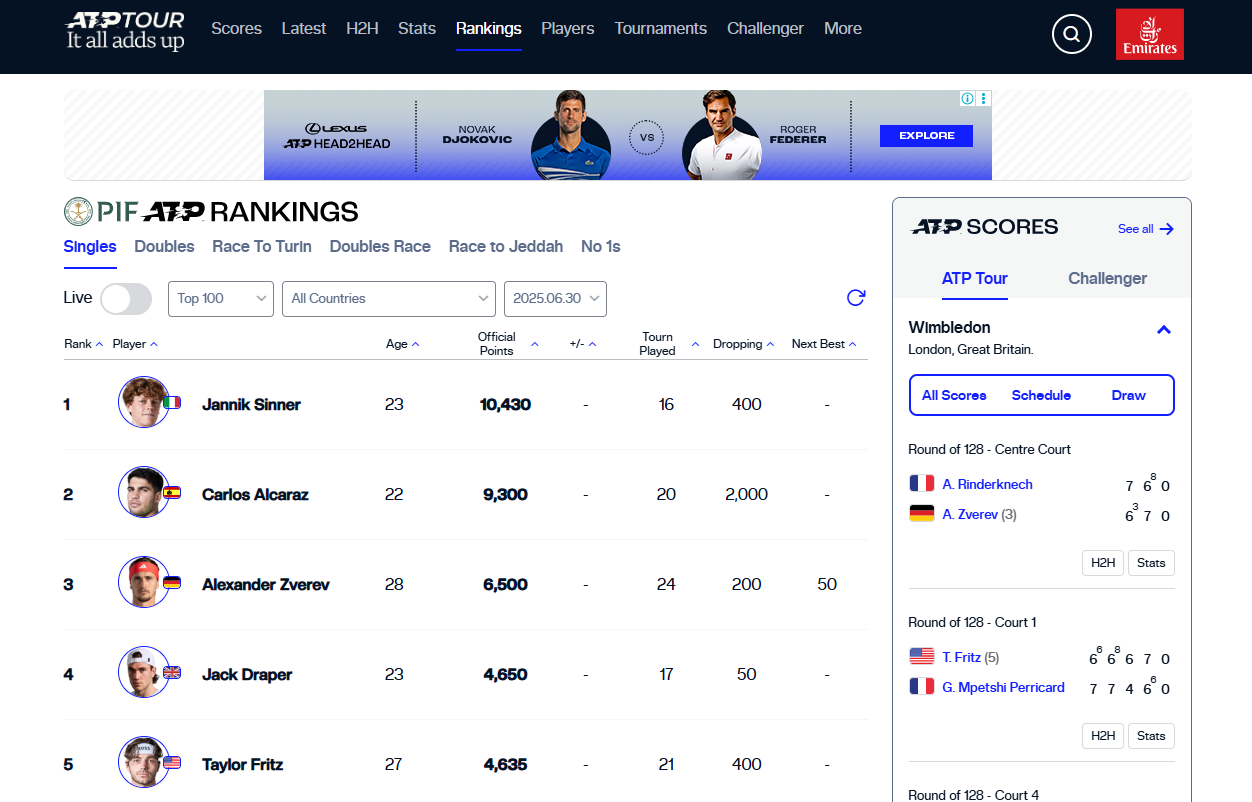Click Alexander Zverev's player photo
Image resolution: width=1252 pixels, height=802 pixels.
143,582
